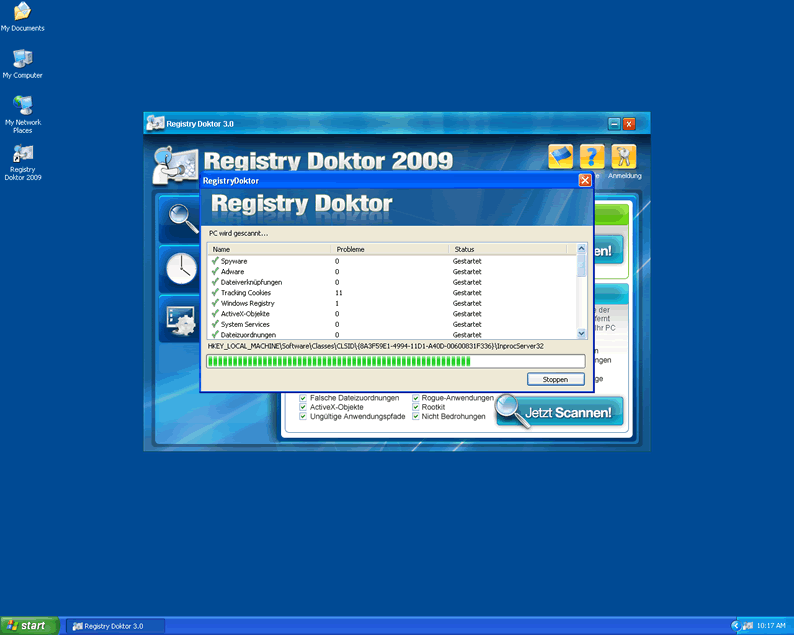Click the question mark help icon
This screenshot has height=635, width=794.
click(592, 157)
